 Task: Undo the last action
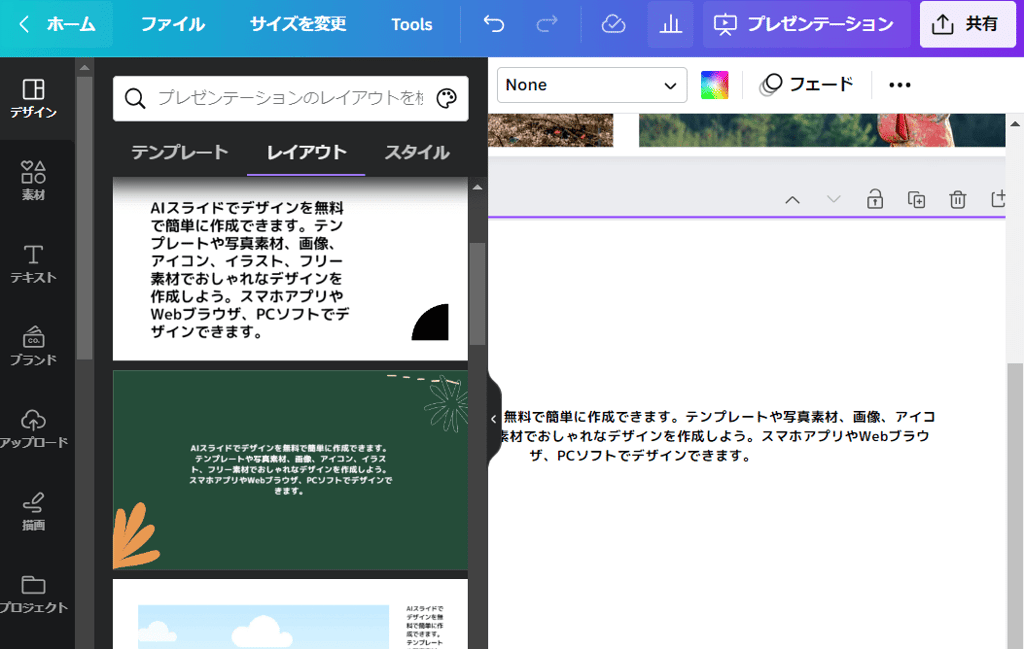[494, 24]
